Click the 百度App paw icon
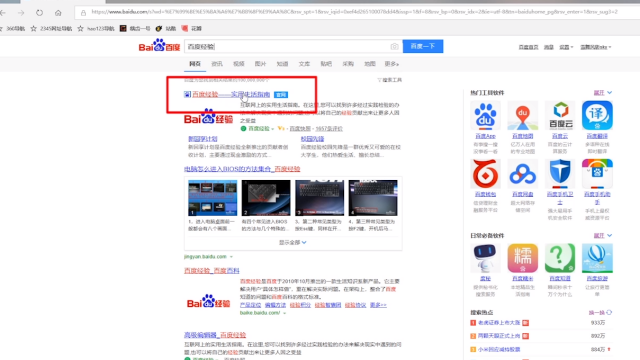The width and height of the screenshot is (640, 360). click(485, 116)
